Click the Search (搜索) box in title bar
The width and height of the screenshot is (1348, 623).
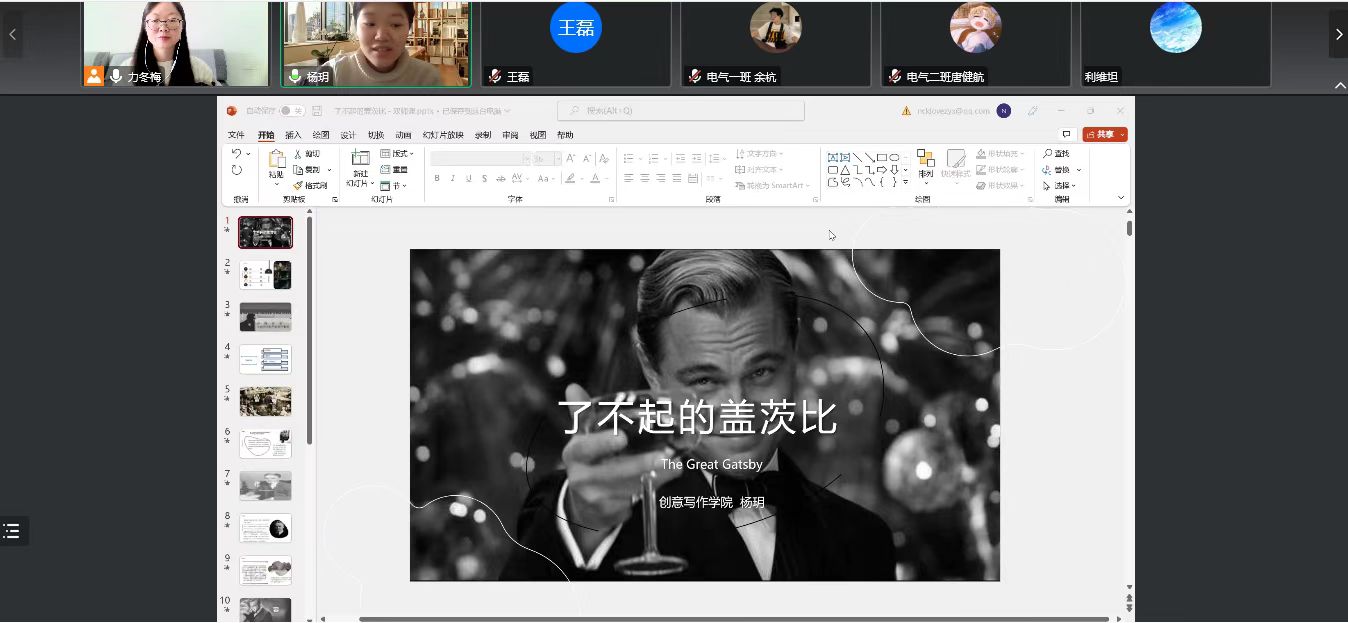tap(681, 110)
